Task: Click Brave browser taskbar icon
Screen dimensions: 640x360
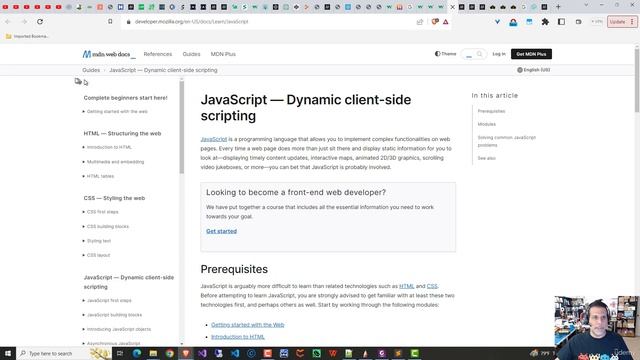Action: coord(186,353)
